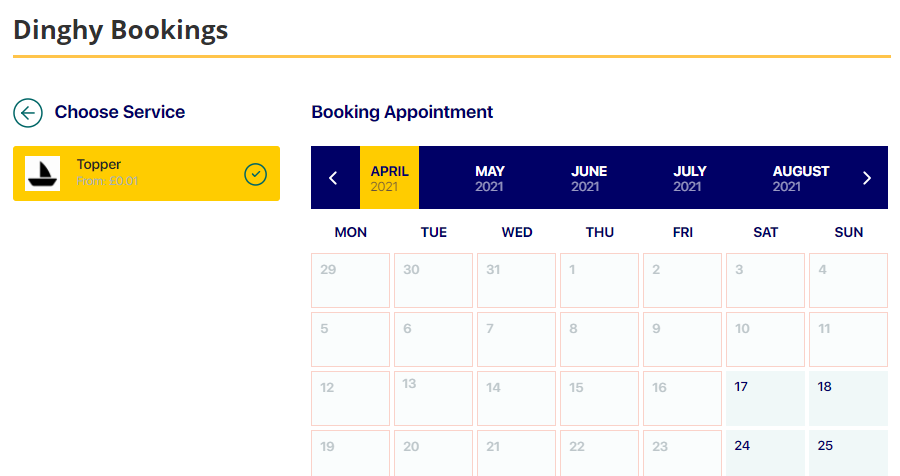Screen dimensions: 900x476
Task: Switch to the May 2021 tab
Action: (x=490, y=178)
